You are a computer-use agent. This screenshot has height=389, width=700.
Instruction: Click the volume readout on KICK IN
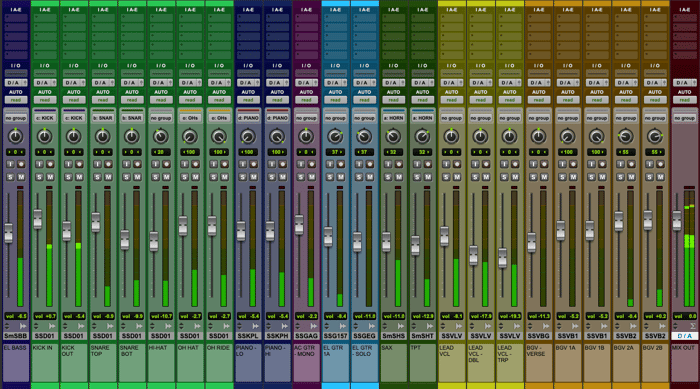point(45,316)
